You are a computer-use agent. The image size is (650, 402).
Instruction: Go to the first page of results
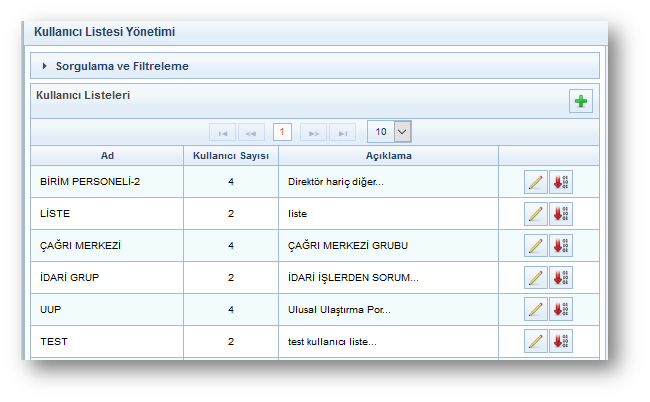[222, 132]
